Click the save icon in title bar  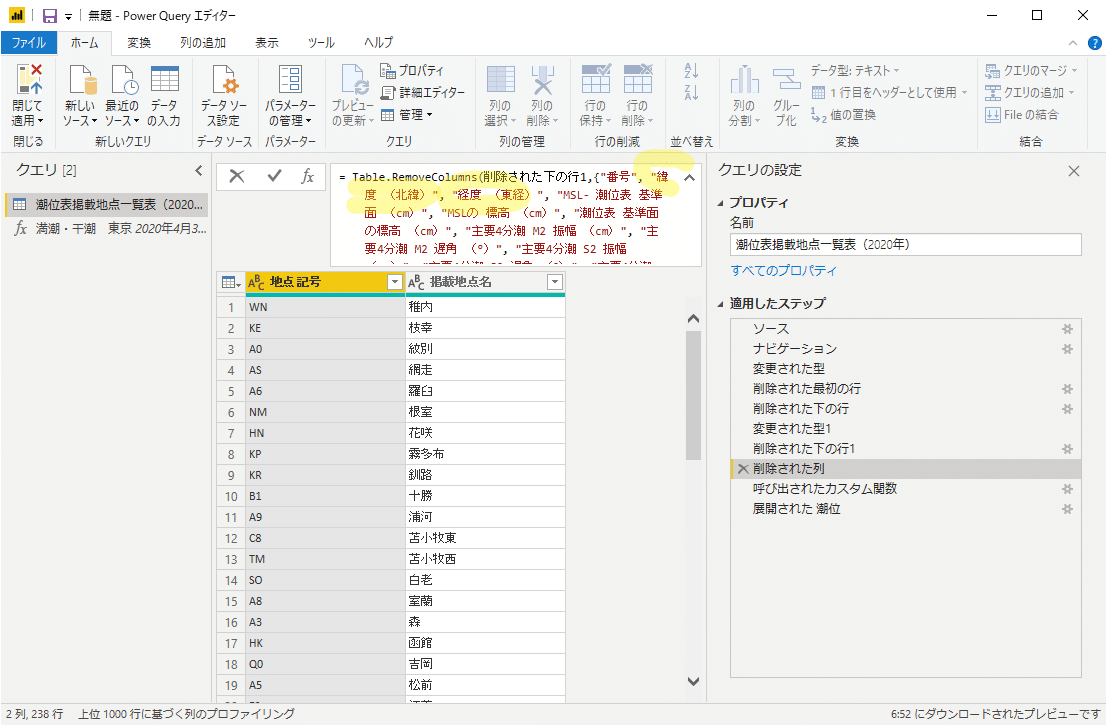pos(49,16)
